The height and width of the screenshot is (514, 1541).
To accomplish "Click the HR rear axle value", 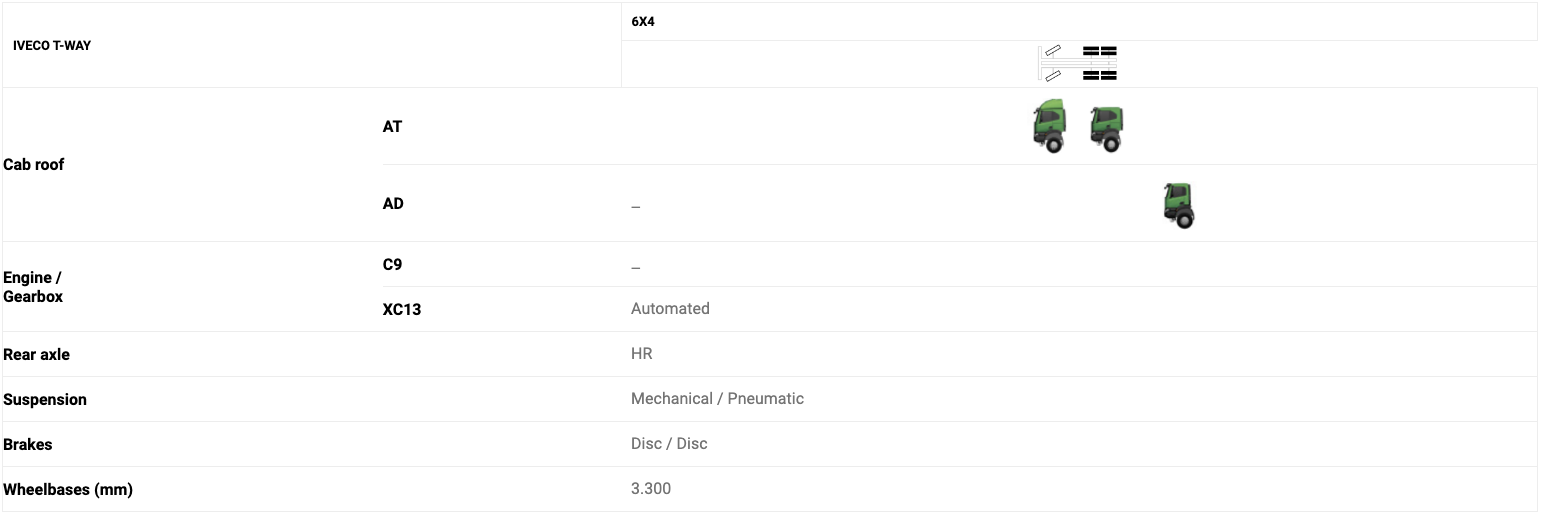I will (642, 354).
